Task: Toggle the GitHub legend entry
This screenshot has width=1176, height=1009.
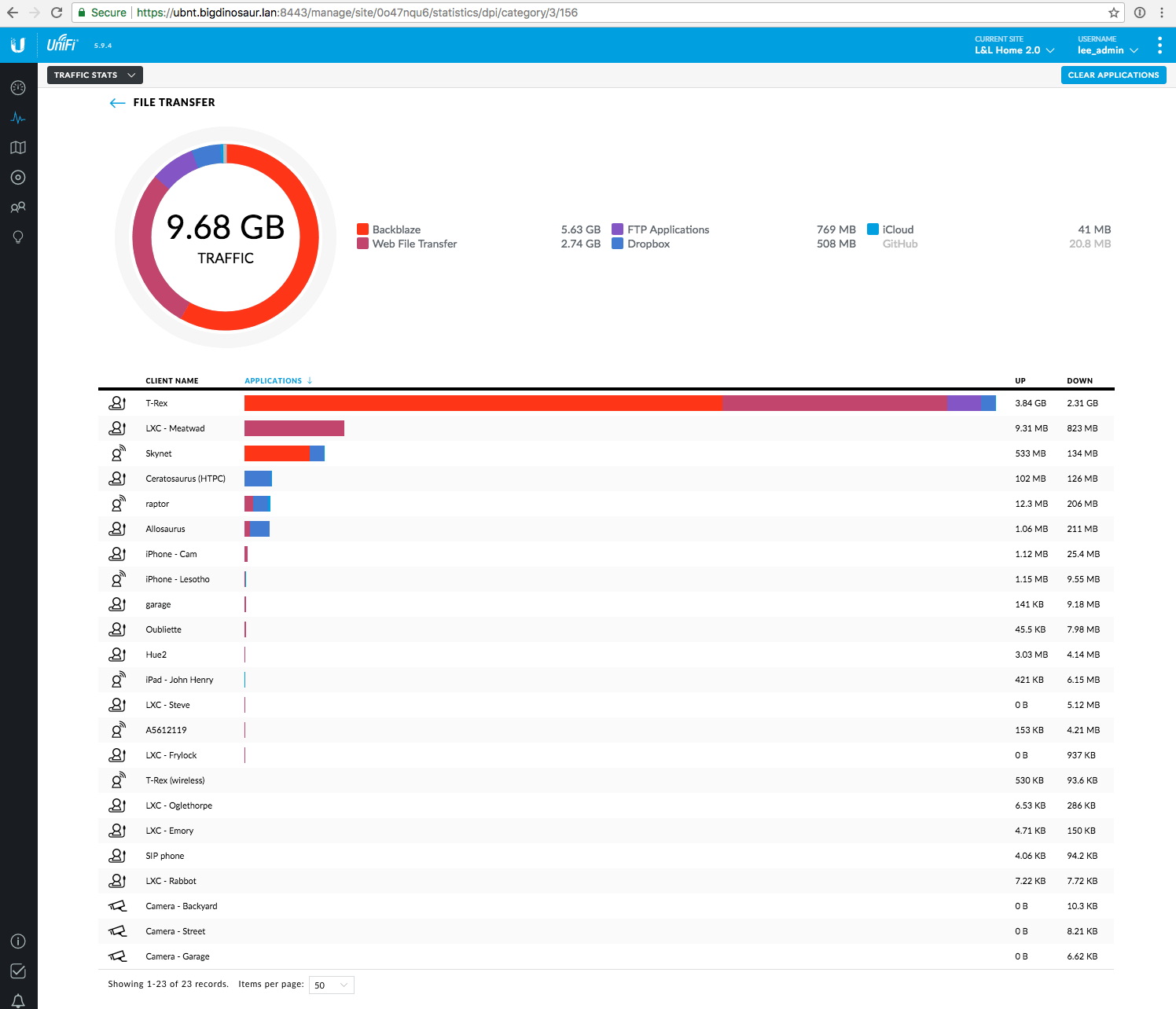Action: (899, 244)
